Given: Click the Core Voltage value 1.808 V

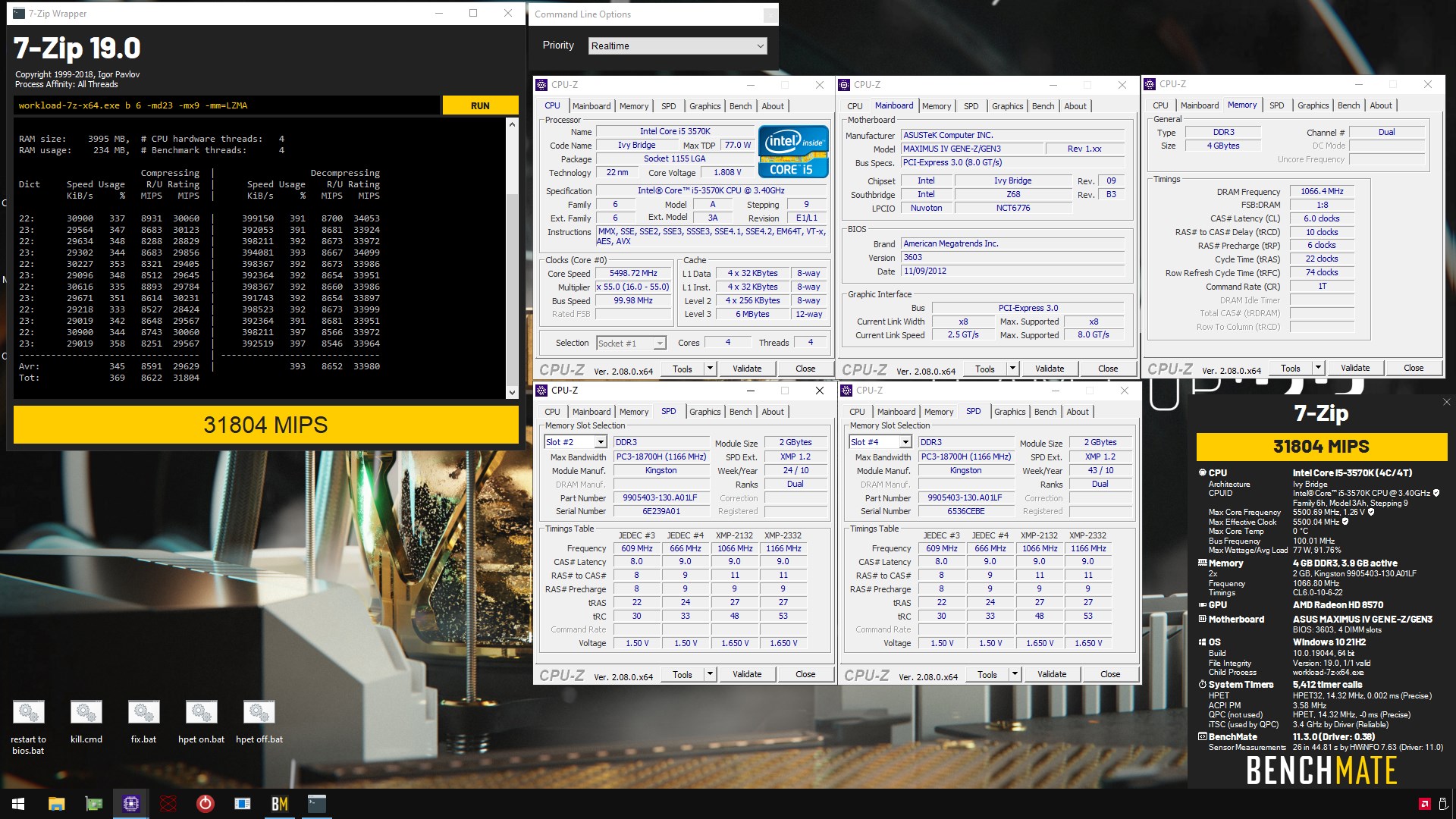Looking at the screenshot, I should click(727, 173).
